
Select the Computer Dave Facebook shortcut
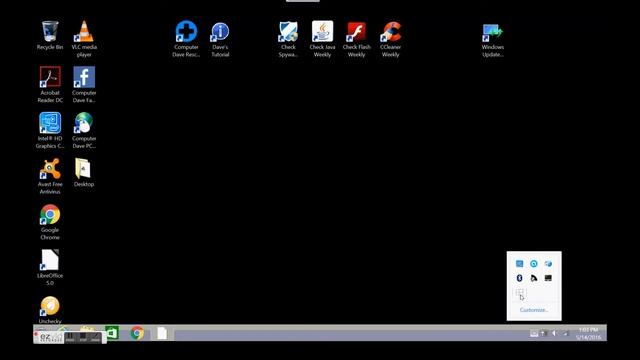[x=84, y=84]
